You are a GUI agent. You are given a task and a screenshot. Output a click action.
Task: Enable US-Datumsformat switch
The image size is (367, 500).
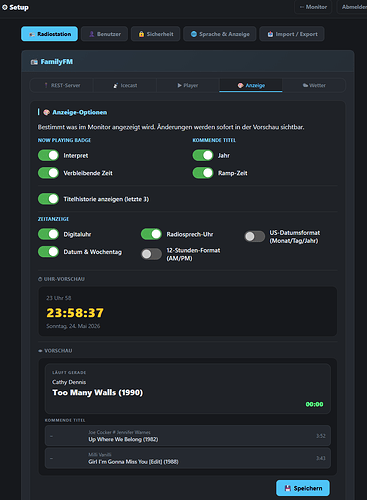[x=255, y=236]
